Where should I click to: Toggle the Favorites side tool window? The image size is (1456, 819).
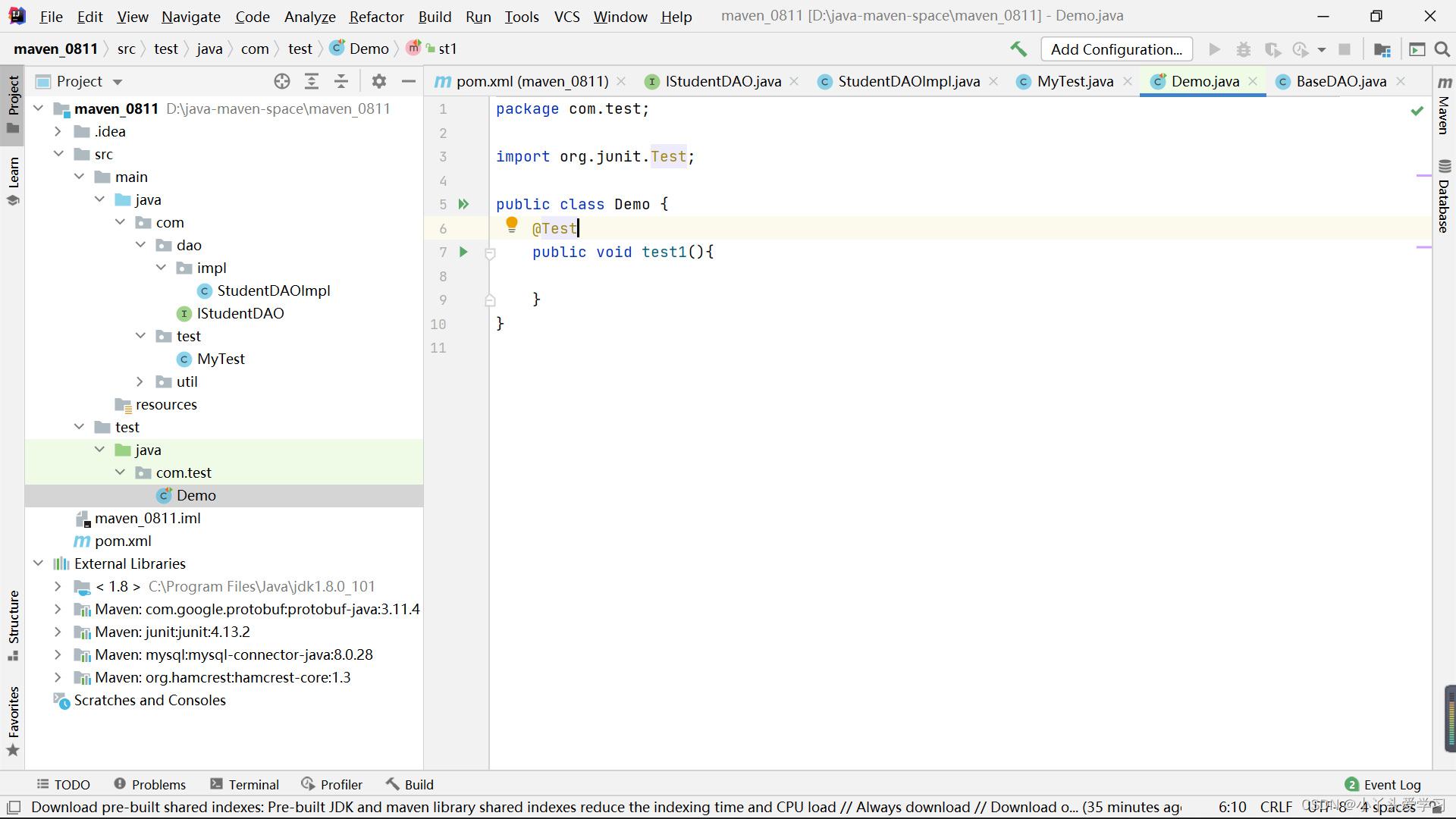[13, 720]
